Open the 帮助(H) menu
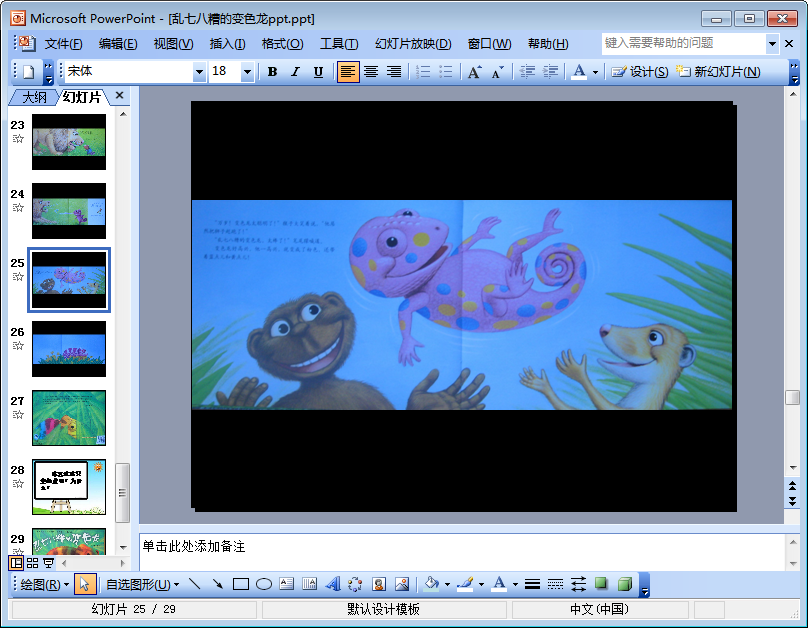 click(x=548, y=44)
